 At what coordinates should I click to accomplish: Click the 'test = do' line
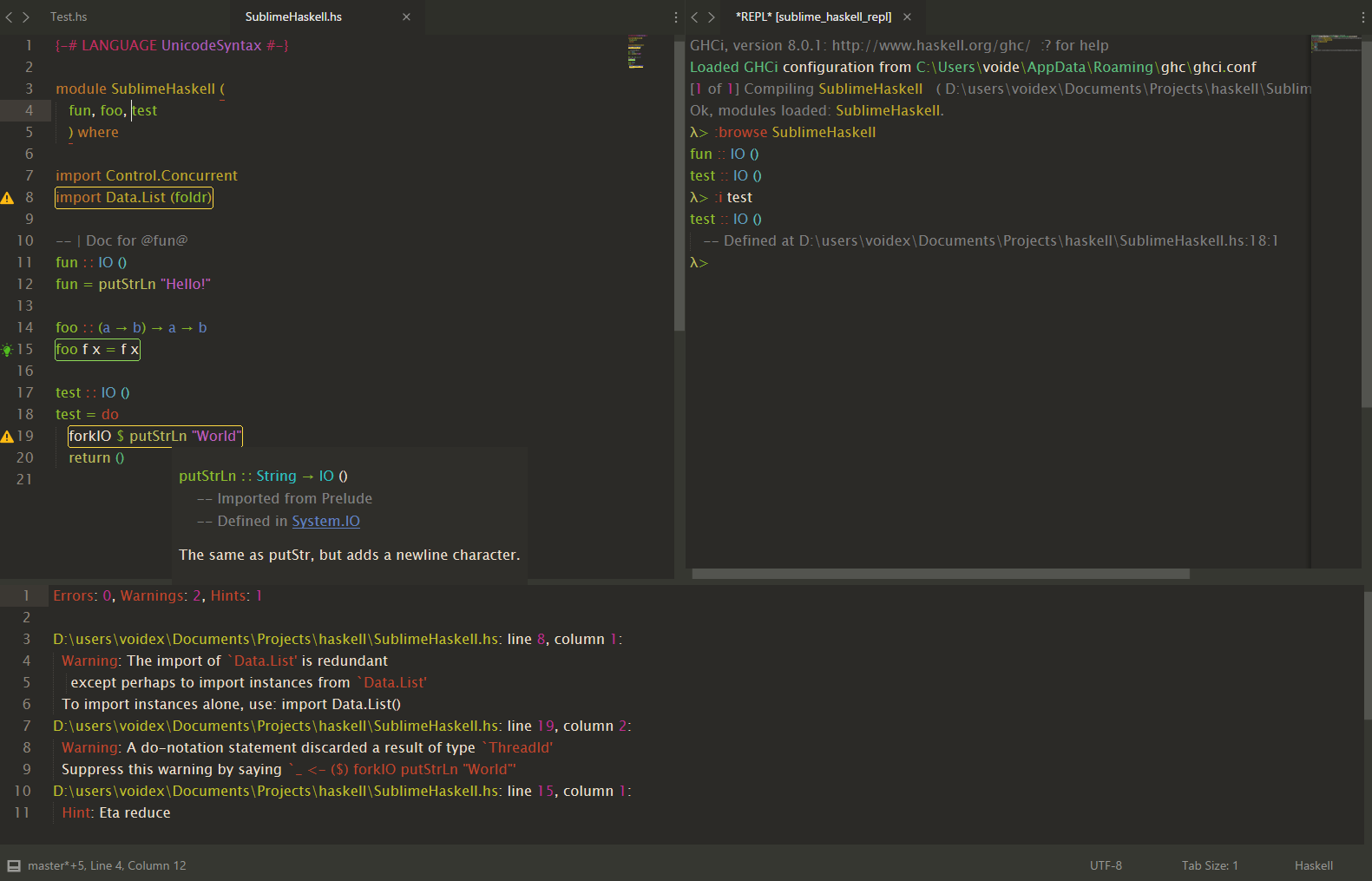point(87,414)
